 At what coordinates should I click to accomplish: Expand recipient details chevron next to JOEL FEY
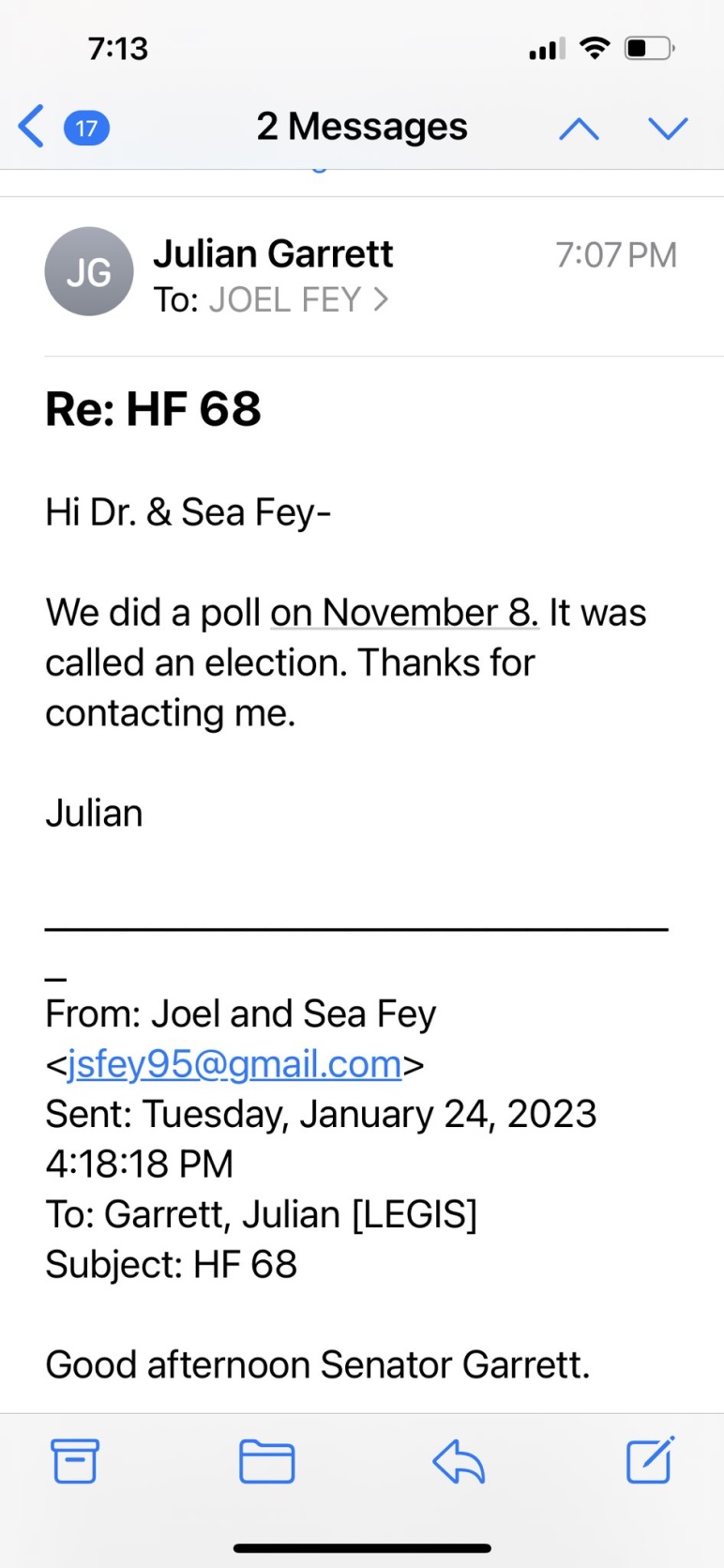381,299
